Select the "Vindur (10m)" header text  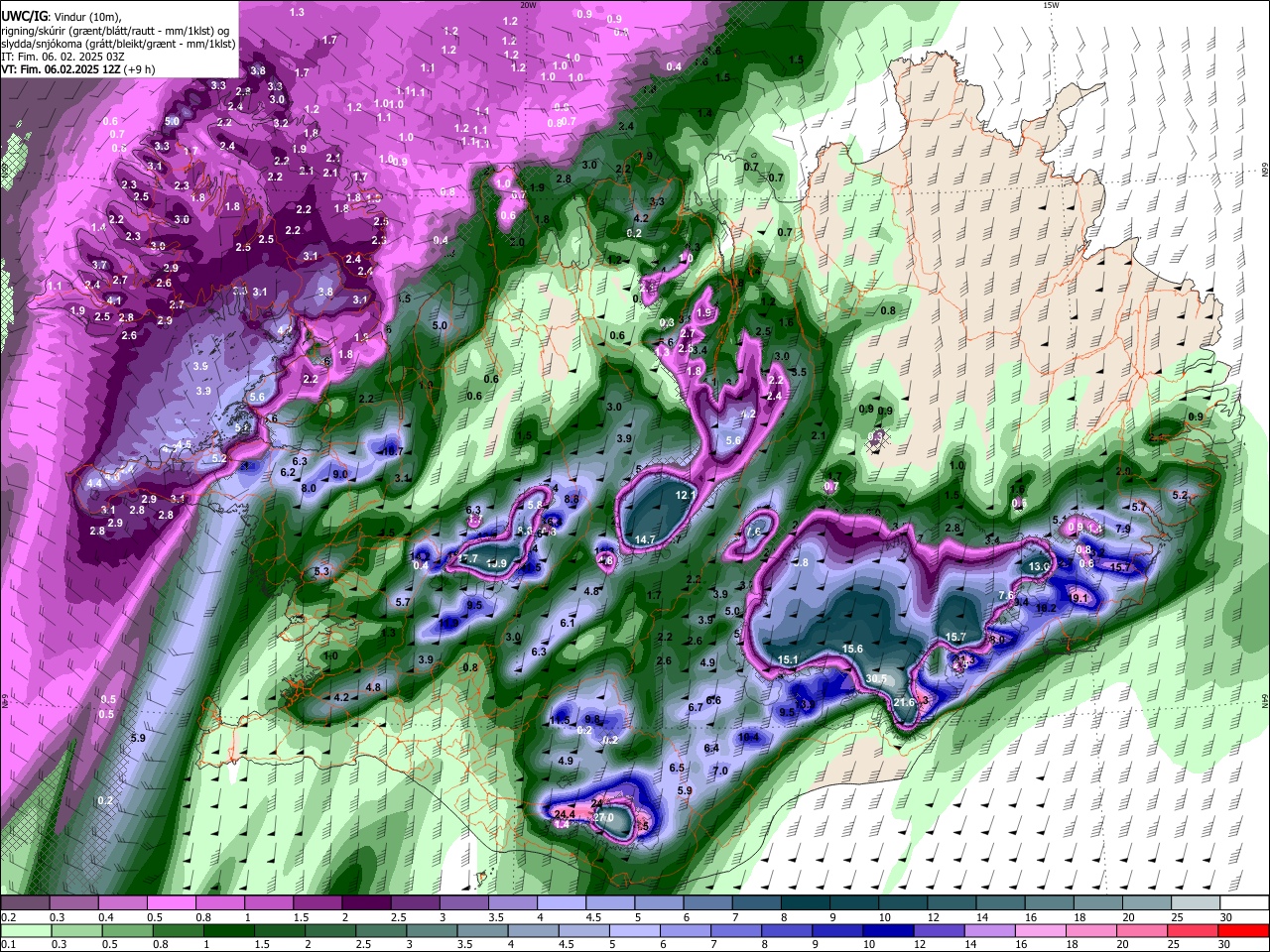click(x=89, y=17)
